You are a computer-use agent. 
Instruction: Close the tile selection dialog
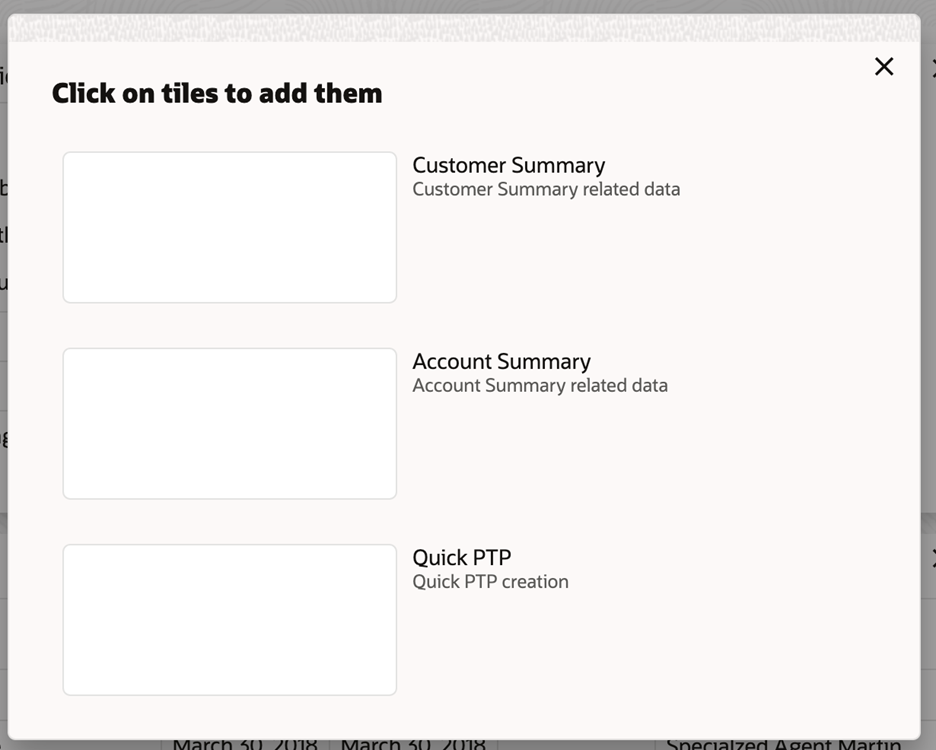click(884, 67)
